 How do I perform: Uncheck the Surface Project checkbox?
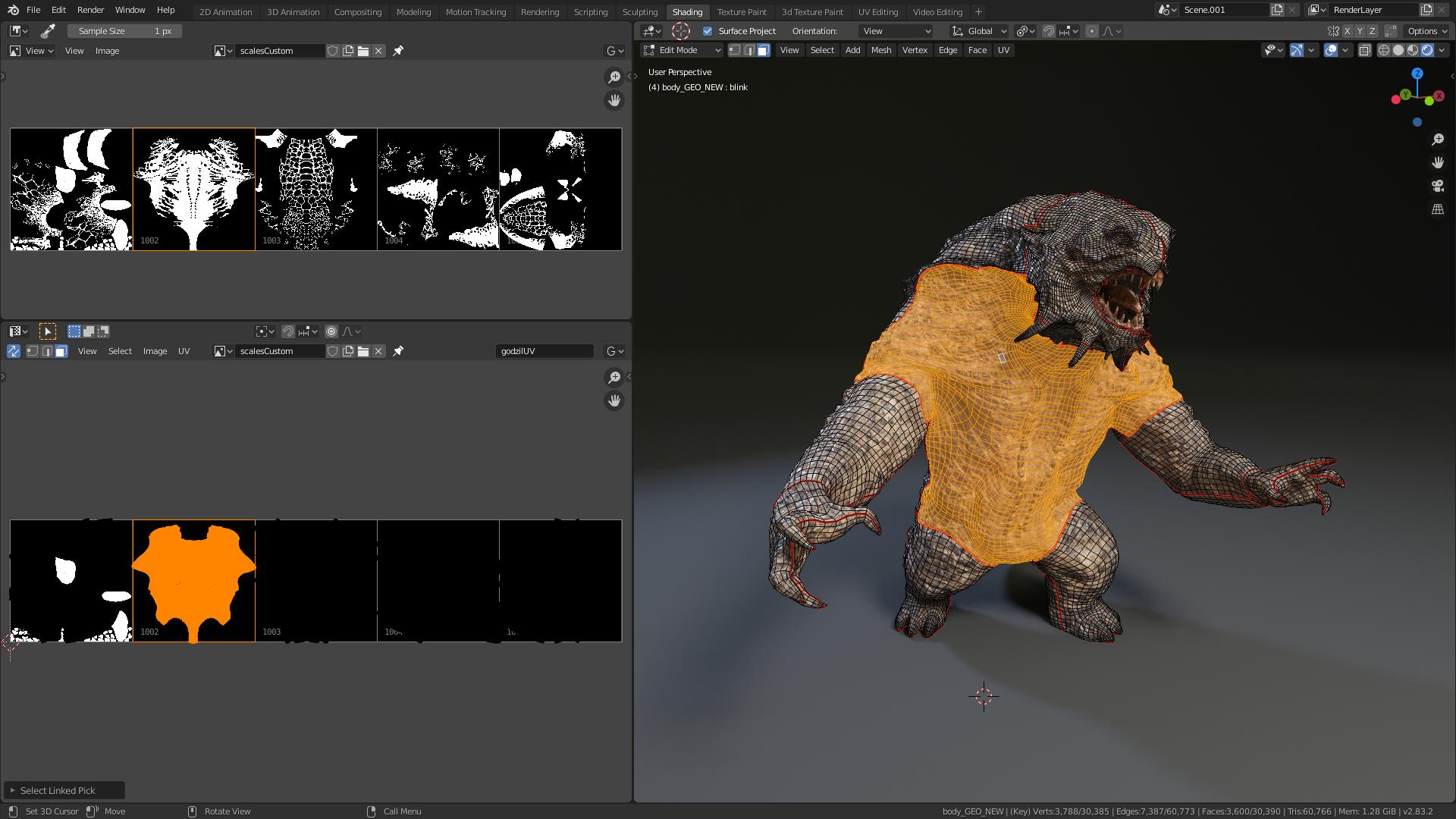click(x=708, y=31)
